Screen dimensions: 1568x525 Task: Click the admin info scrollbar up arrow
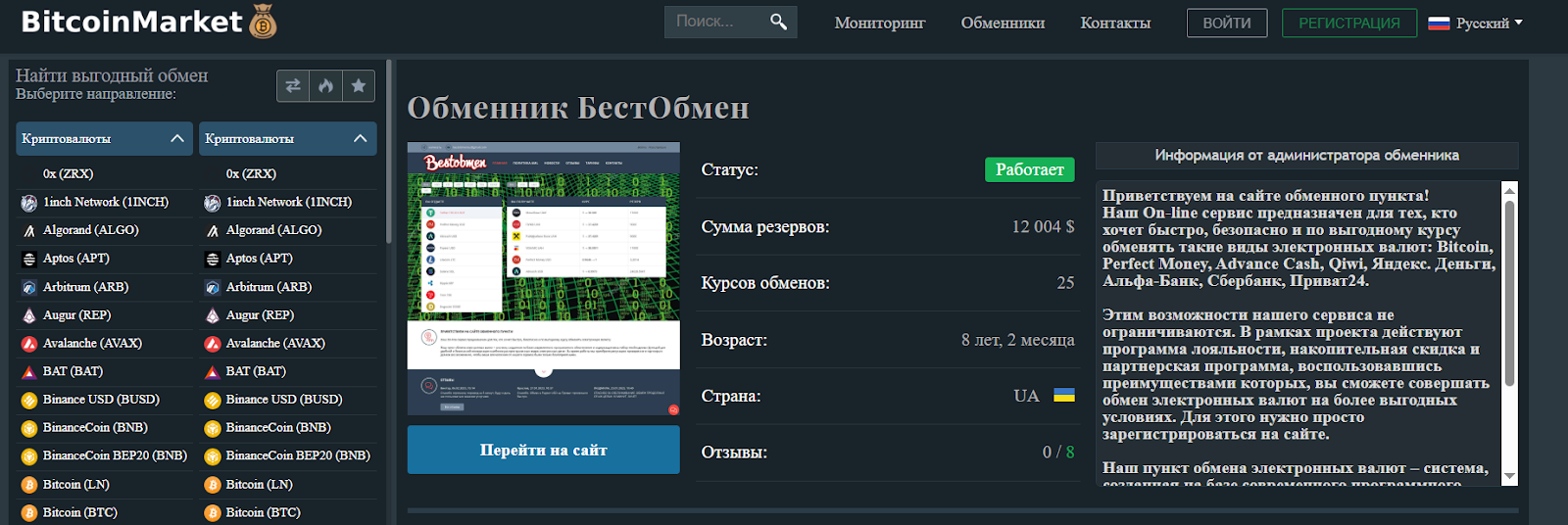(x=1509, y=189)
